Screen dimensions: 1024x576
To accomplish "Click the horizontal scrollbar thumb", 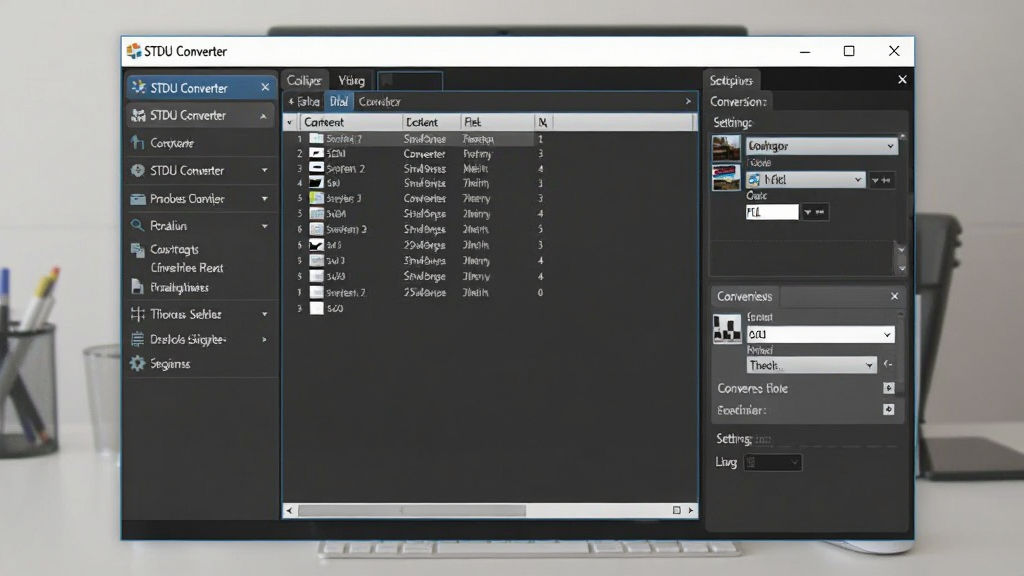I will coord(411,511).
